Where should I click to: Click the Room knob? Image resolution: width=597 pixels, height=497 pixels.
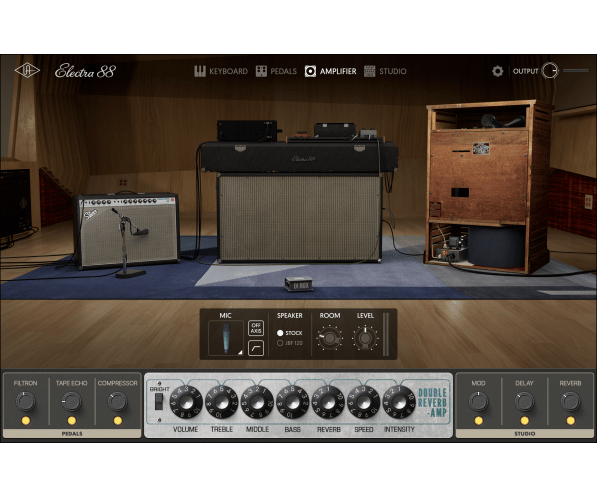329,338
